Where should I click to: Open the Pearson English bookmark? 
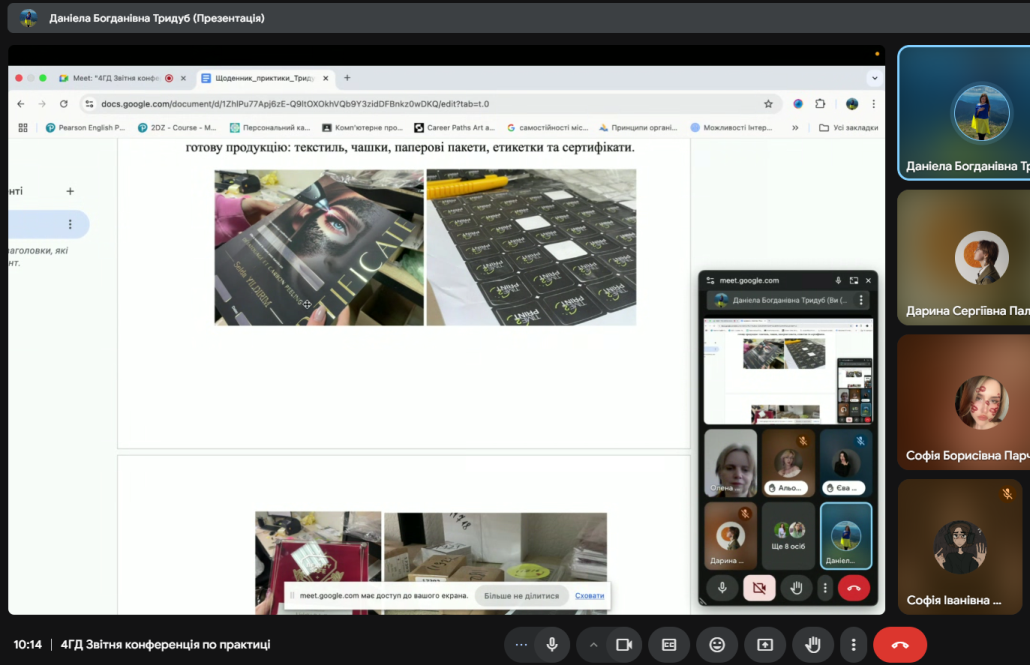(85, 128)
